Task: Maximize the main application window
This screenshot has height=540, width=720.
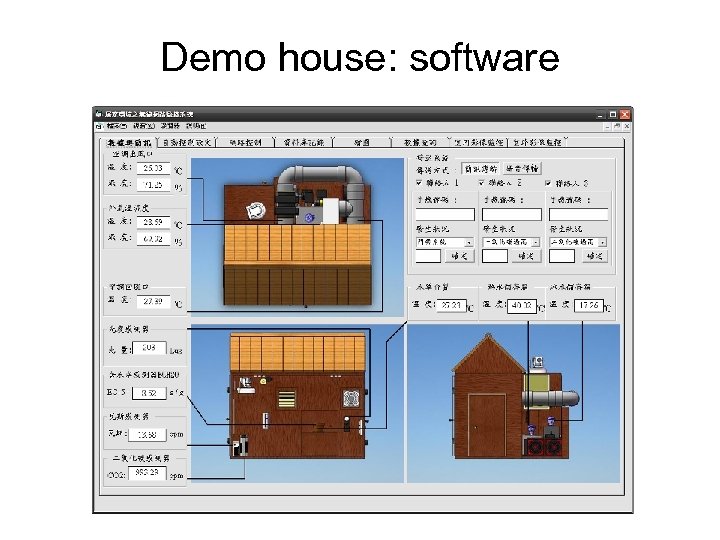Action: click(613, 114)
